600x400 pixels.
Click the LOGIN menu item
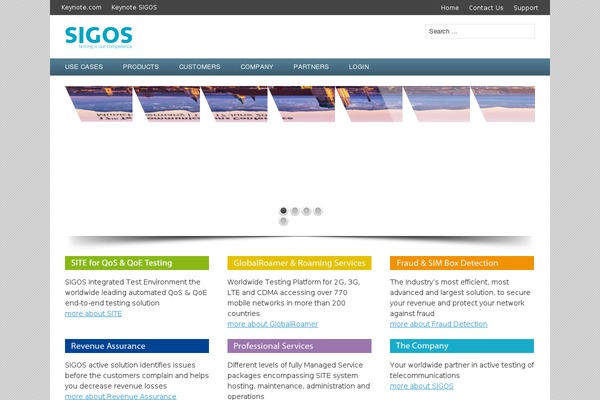point(359,67)
